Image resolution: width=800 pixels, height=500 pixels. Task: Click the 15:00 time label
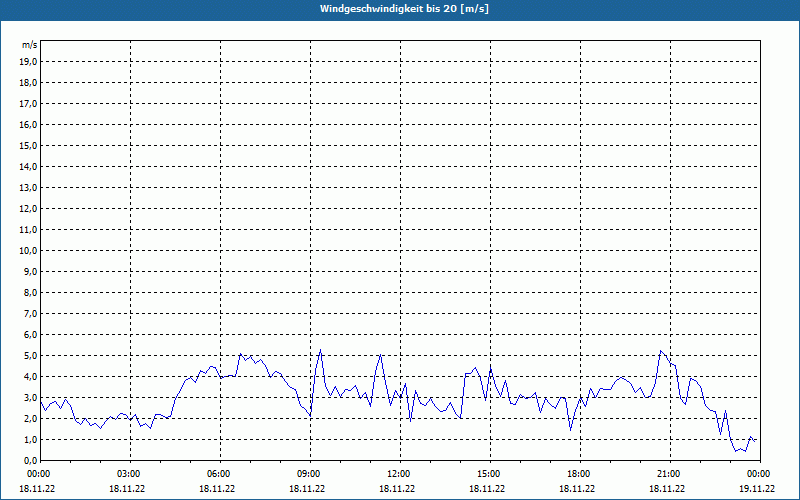coord(490,474)
